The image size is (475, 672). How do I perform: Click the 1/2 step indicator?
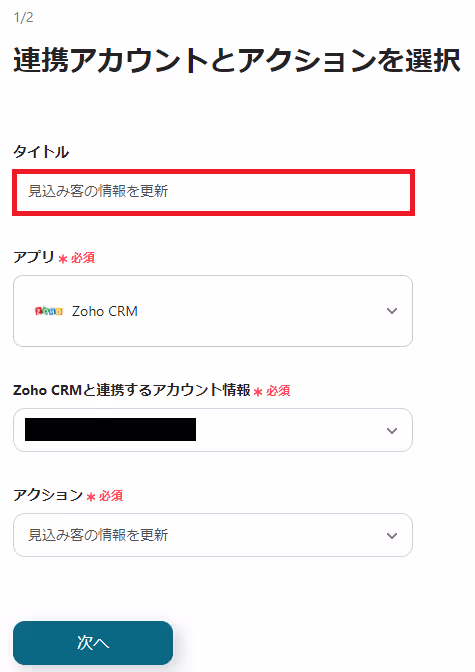[x=23, y=17]
